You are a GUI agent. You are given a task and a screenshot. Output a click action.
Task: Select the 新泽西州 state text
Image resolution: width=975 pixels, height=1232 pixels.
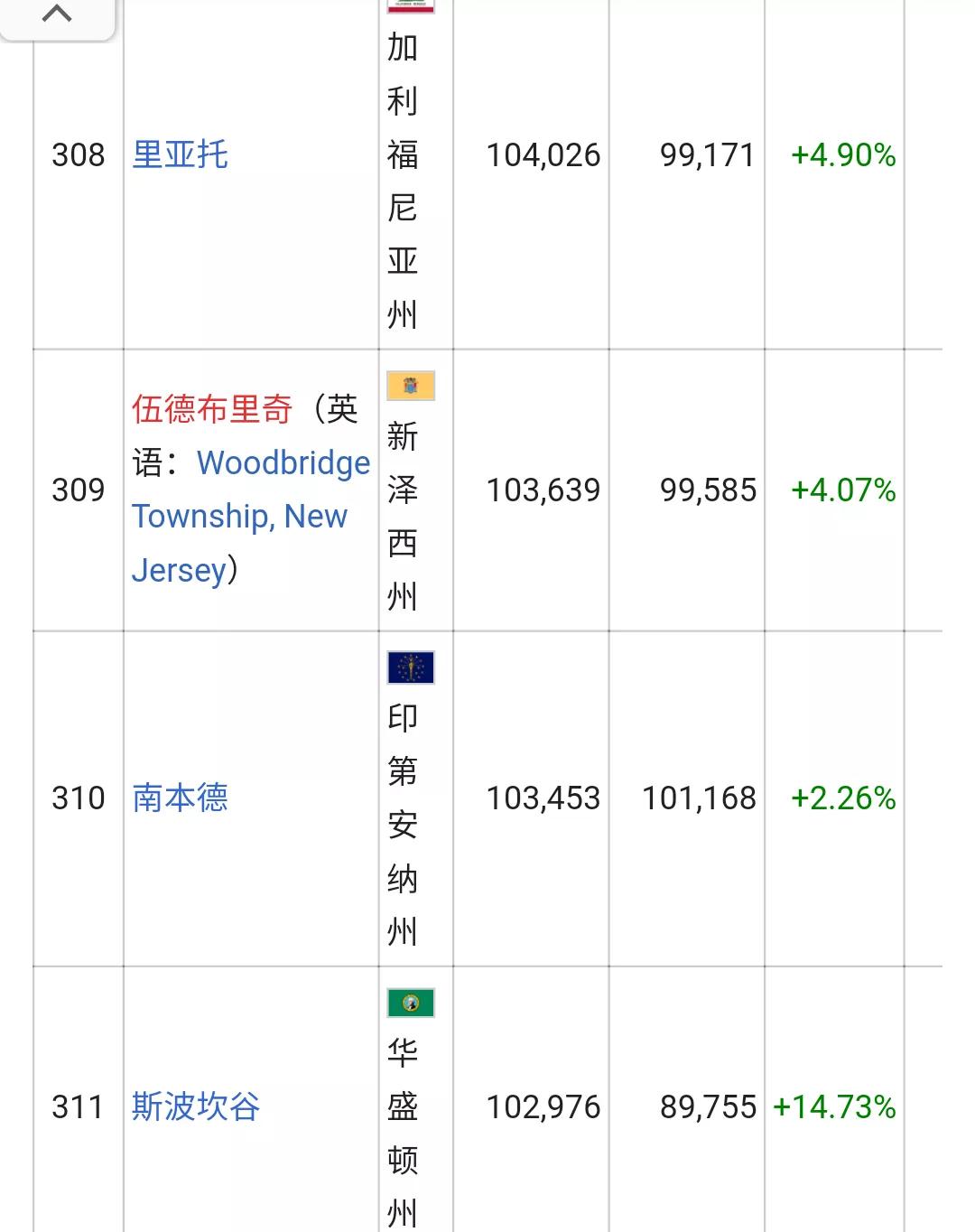coord(403,517)
